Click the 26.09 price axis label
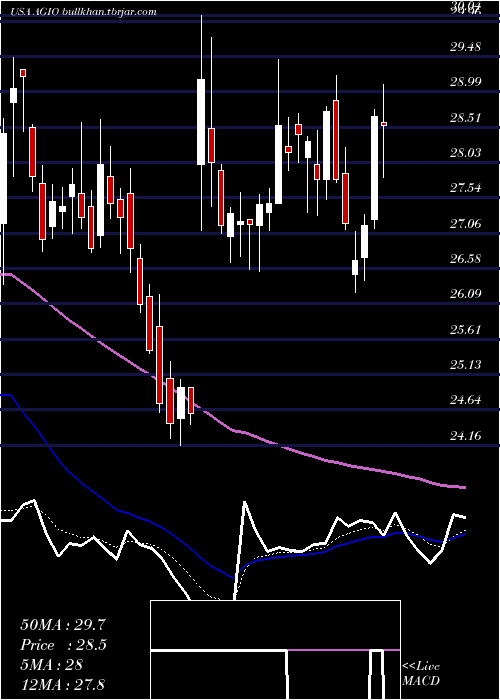The image size is (500, 700). [465, 294]
